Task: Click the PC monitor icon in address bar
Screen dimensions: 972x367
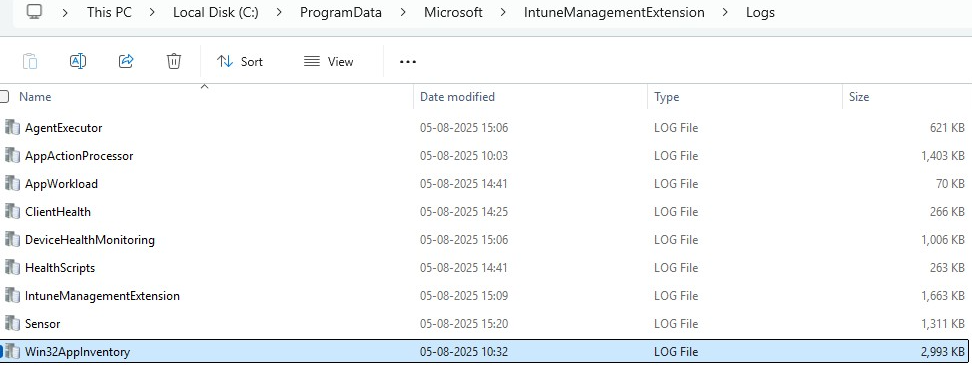Action: pyautogui.click(x=35, y=12)
